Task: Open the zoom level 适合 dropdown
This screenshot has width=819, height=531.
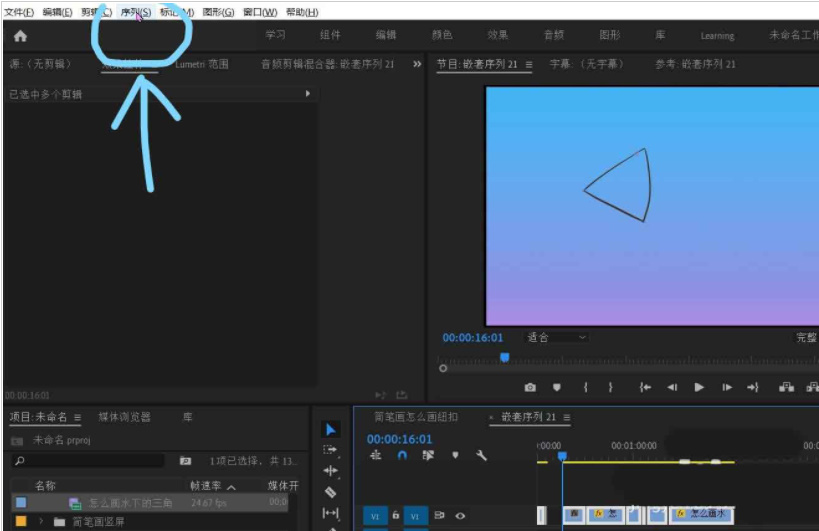Action: point(556,338)
